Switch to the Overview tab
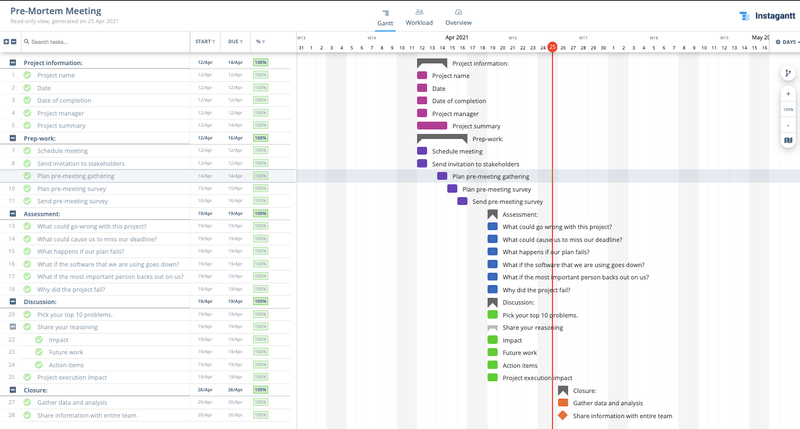 point(458,17)
